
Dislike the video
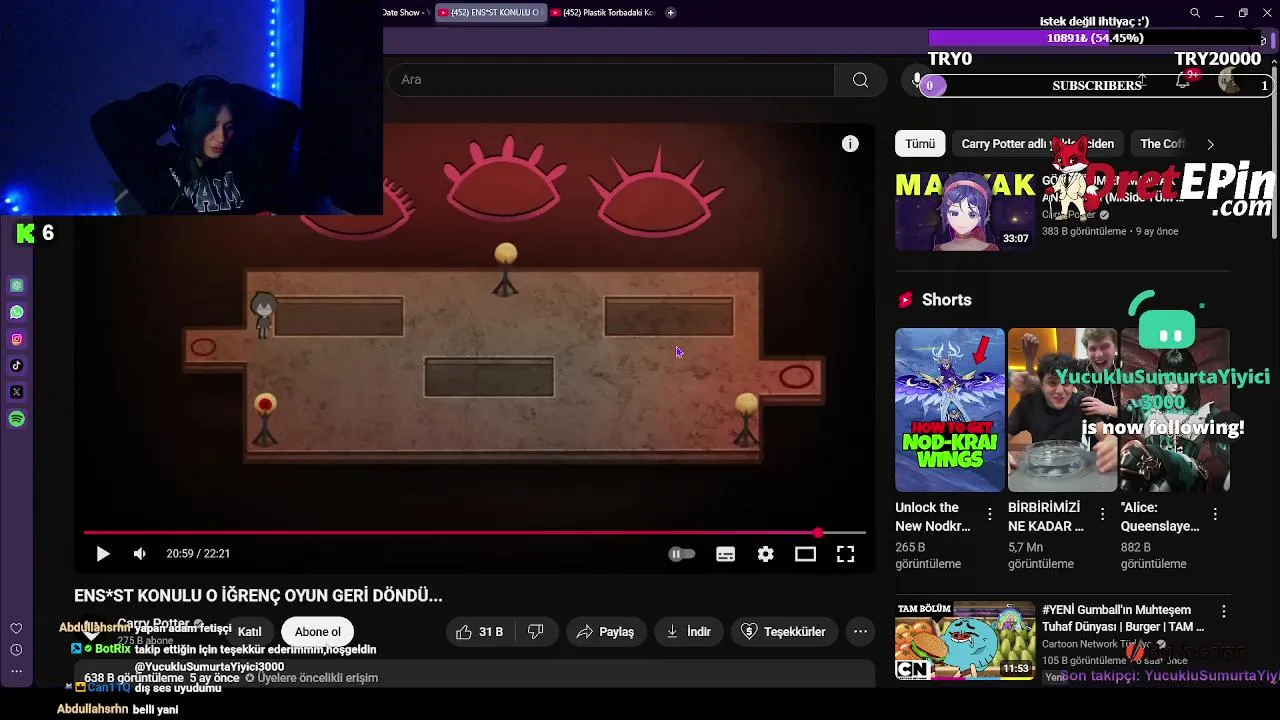coord(536,632)
